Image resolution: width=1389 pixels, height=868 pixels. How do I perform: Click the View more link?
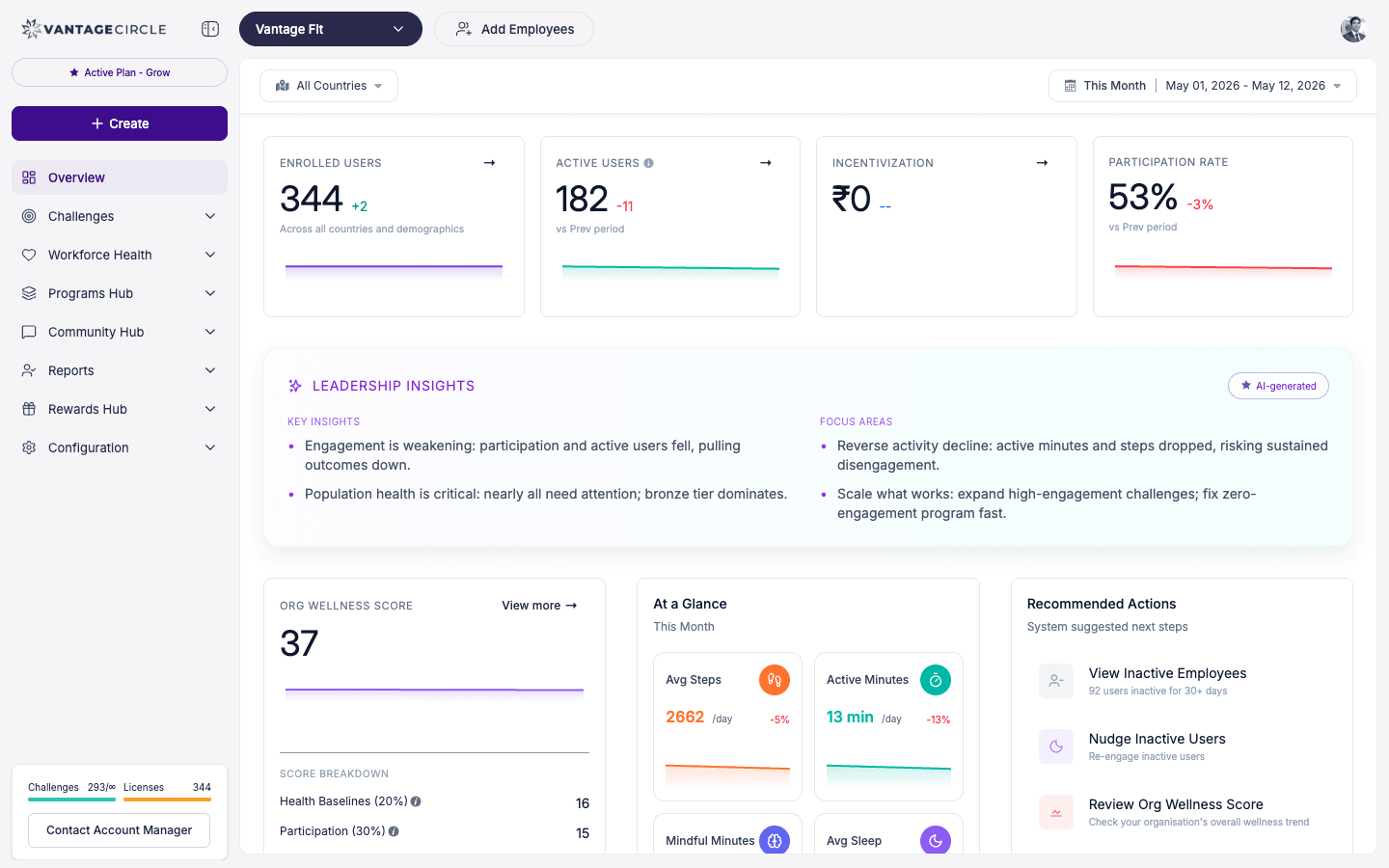539,606
